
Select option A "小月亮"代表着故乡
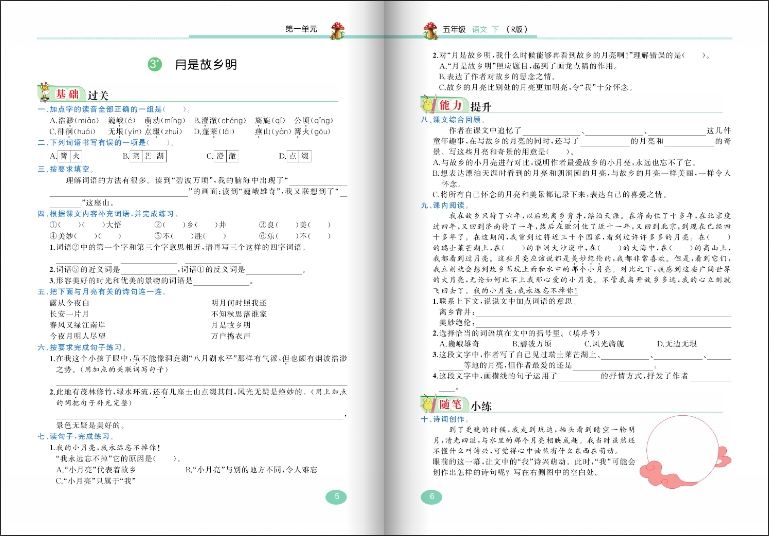coord(96,470)
